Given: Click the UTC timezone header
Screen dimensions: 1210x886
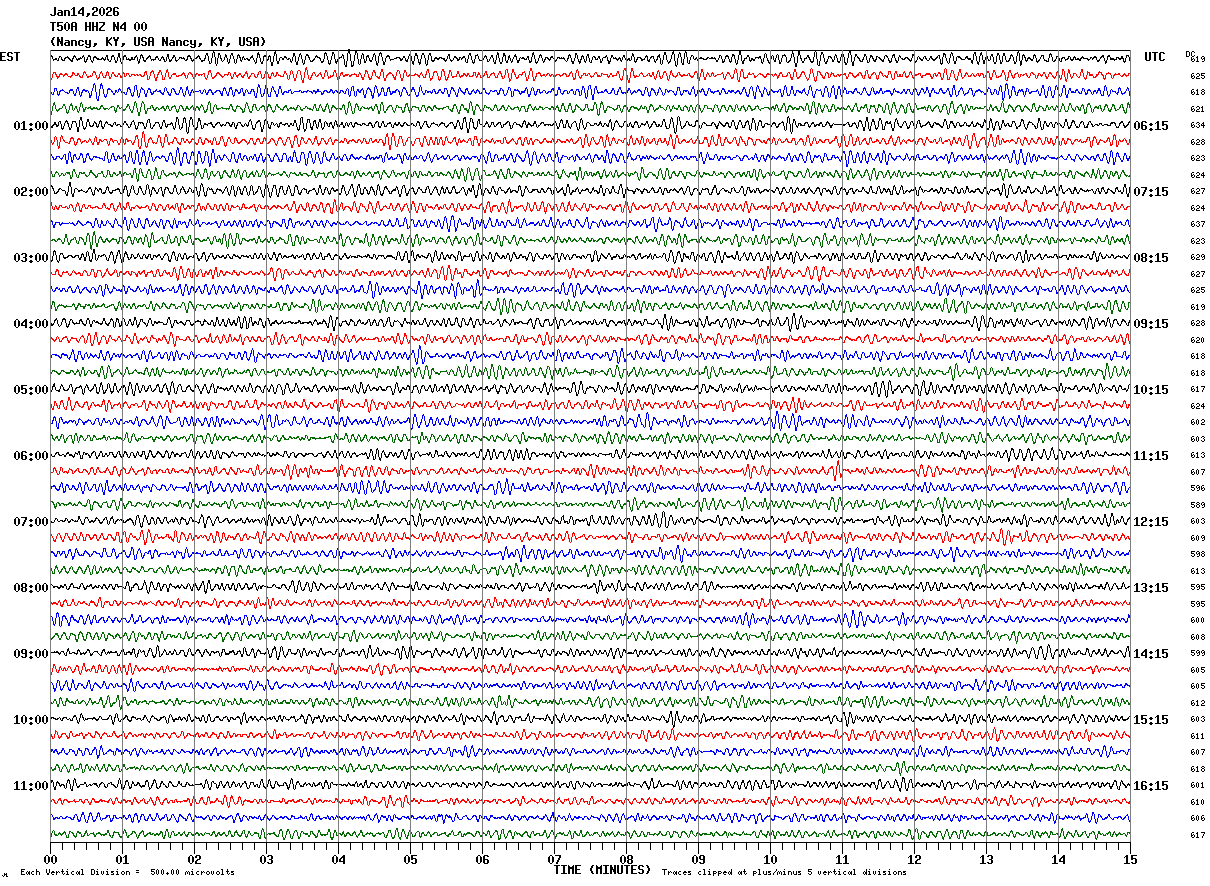Looking at the screenshot, I should [1155, 57].
